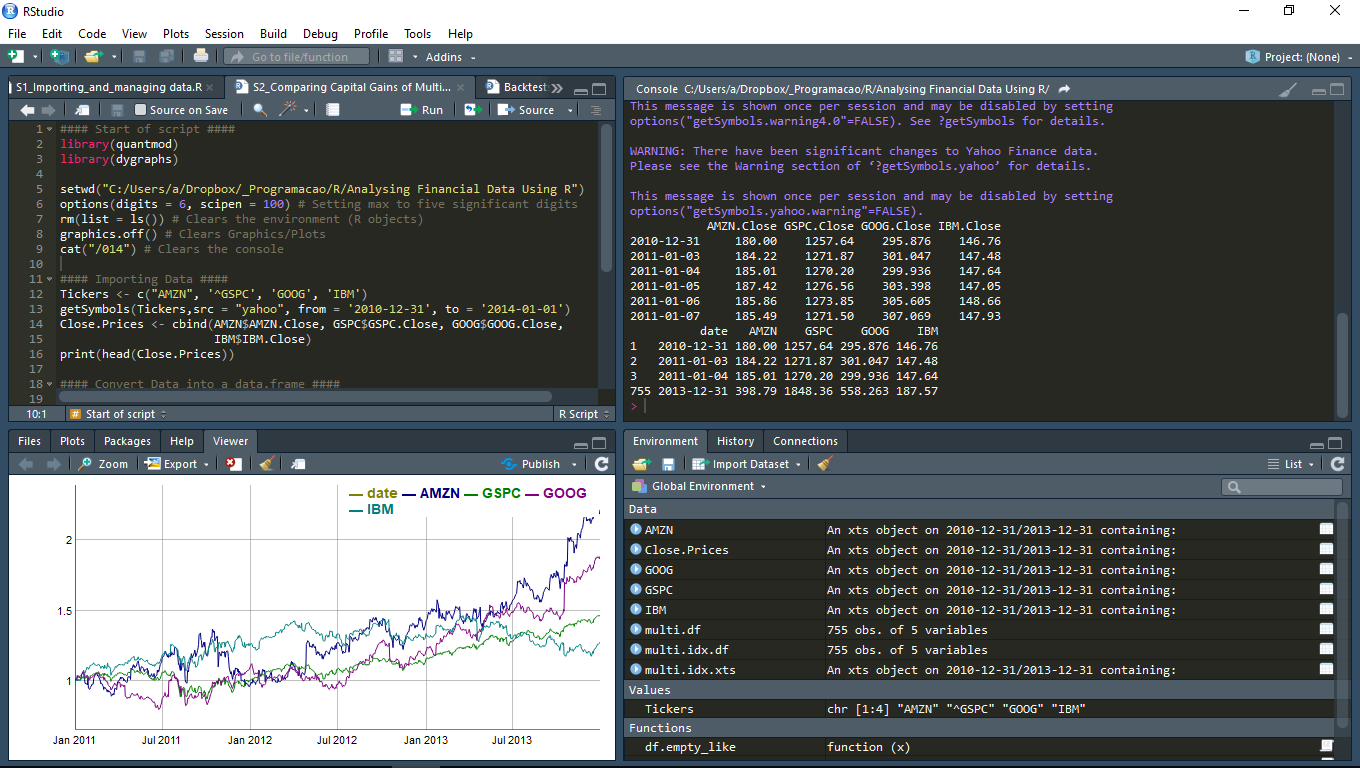Clear all viewer items with broom icon
Viewport: 1360px width, 768px height.
(266, 464)
